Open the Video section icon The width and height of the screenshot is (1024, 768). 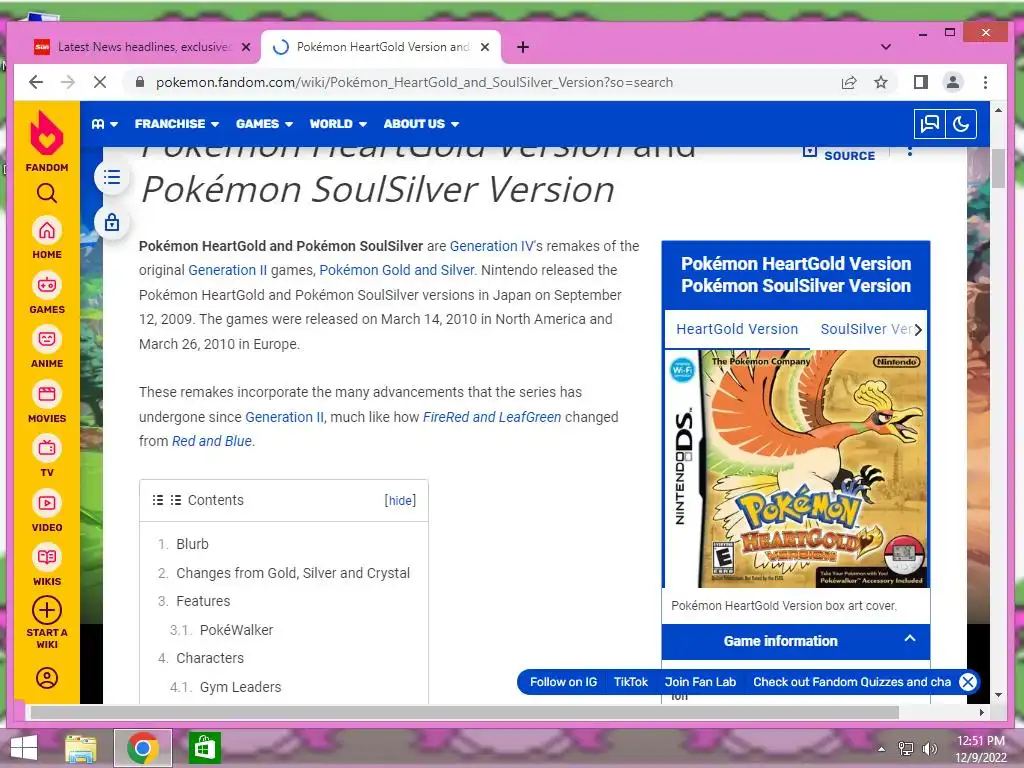(47, 504)
